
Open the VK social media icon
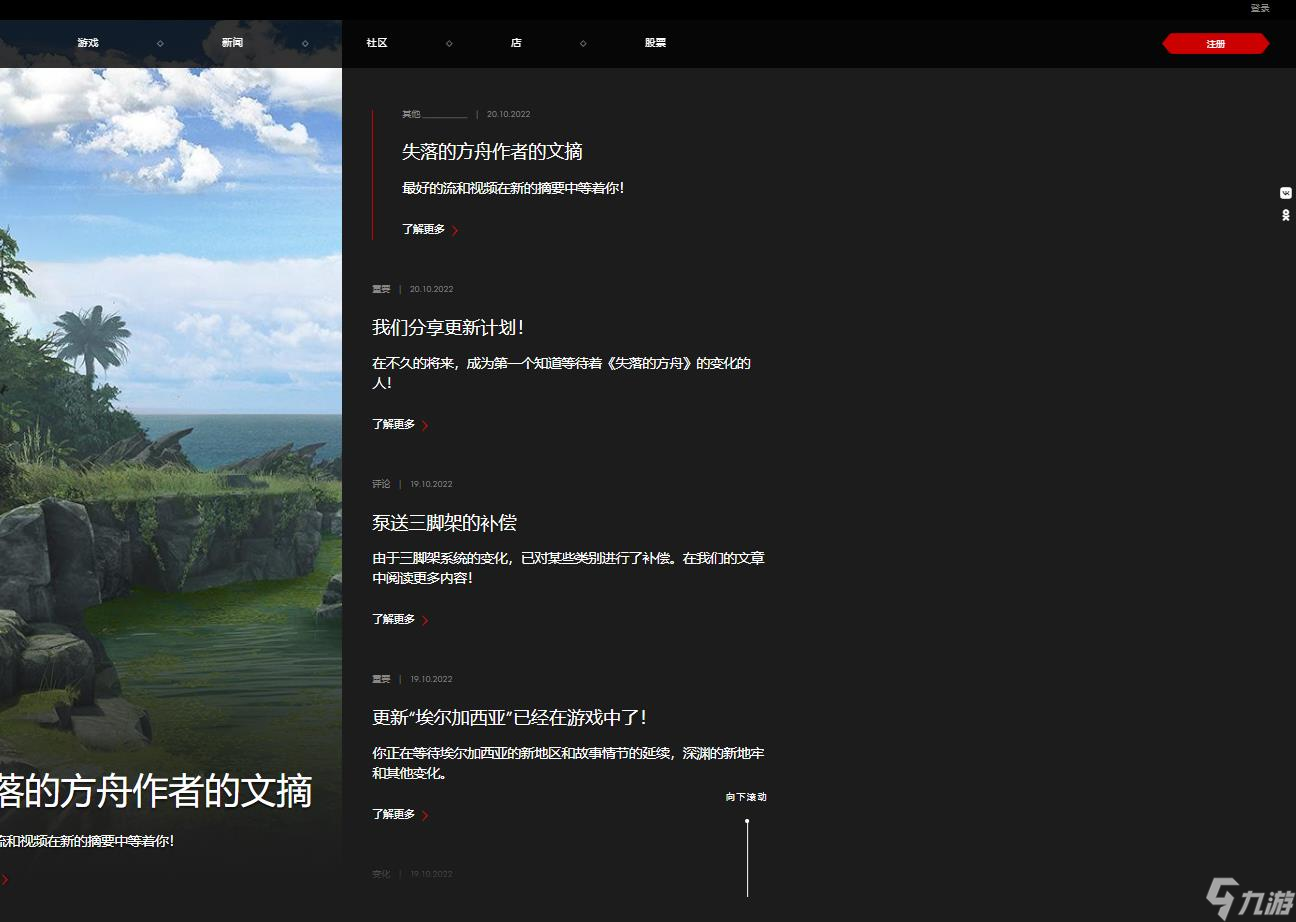click(1286, 193)
